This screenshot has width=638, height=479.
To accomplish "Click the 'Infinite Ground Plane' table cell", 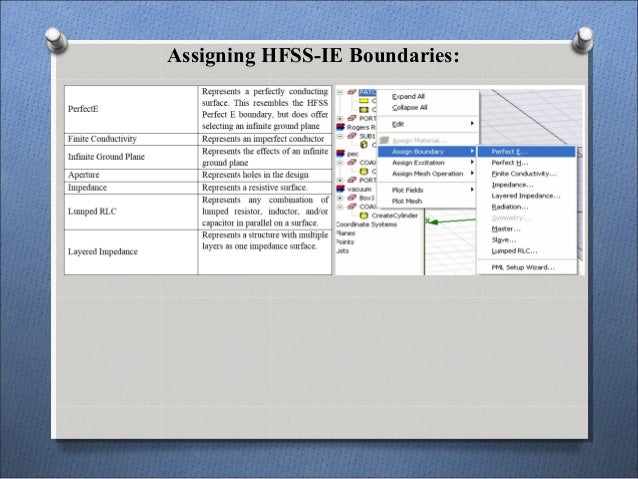I will click(x=131, y=157).
